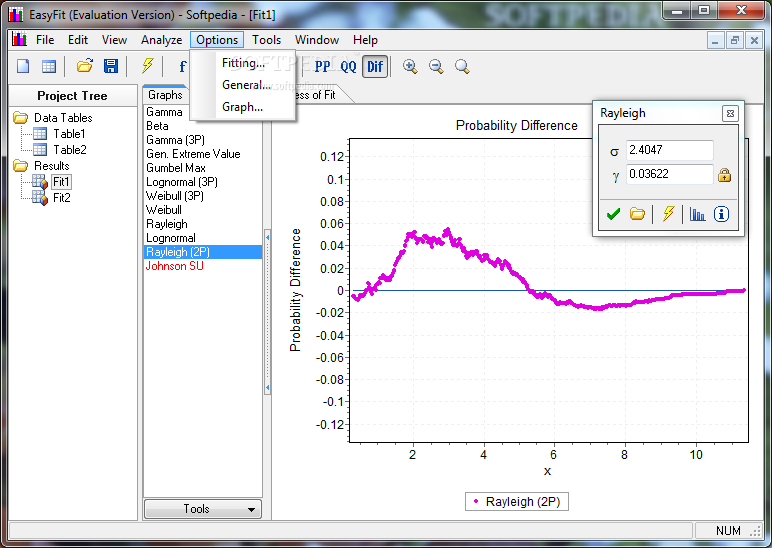
Task: Select Gen. Extreme Value distribution
Action: coord(203,154)
